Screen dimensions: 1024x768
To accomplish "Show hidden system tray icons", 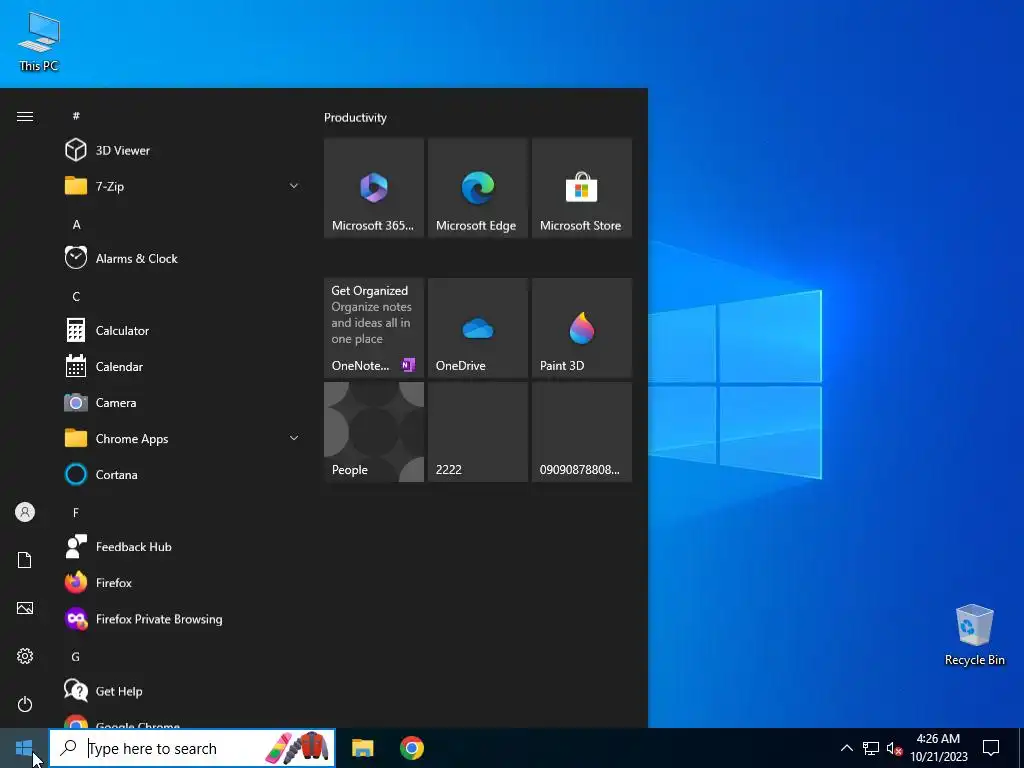I will point(846,748).
